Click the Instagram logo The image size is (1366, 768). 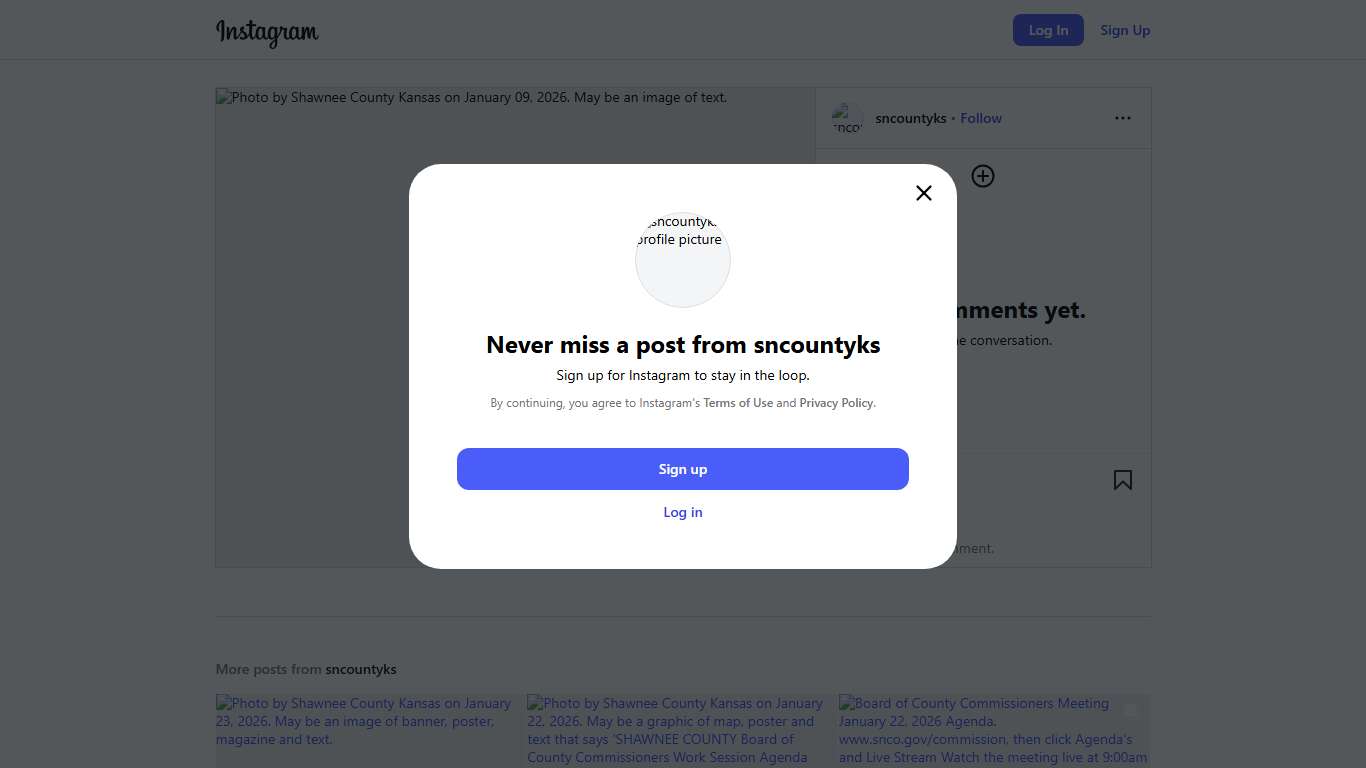(x=267, y=32)
